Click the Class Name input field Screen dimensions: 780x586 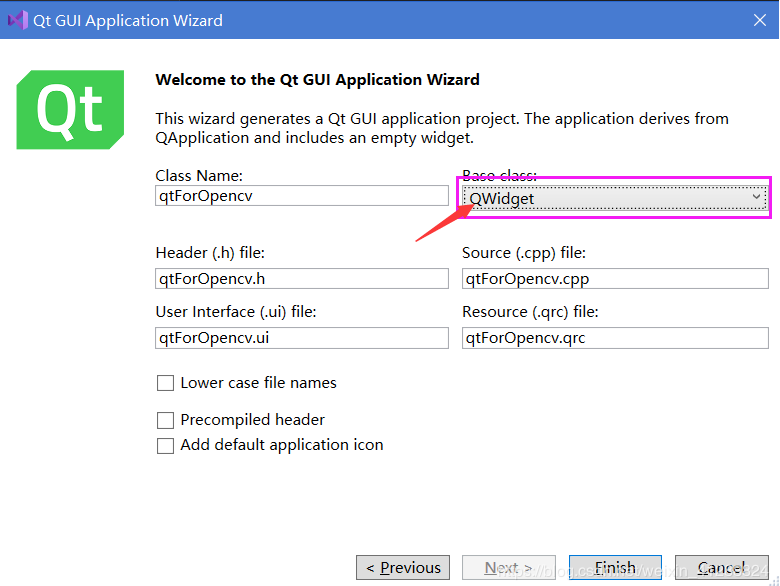(x=301, y=195)
